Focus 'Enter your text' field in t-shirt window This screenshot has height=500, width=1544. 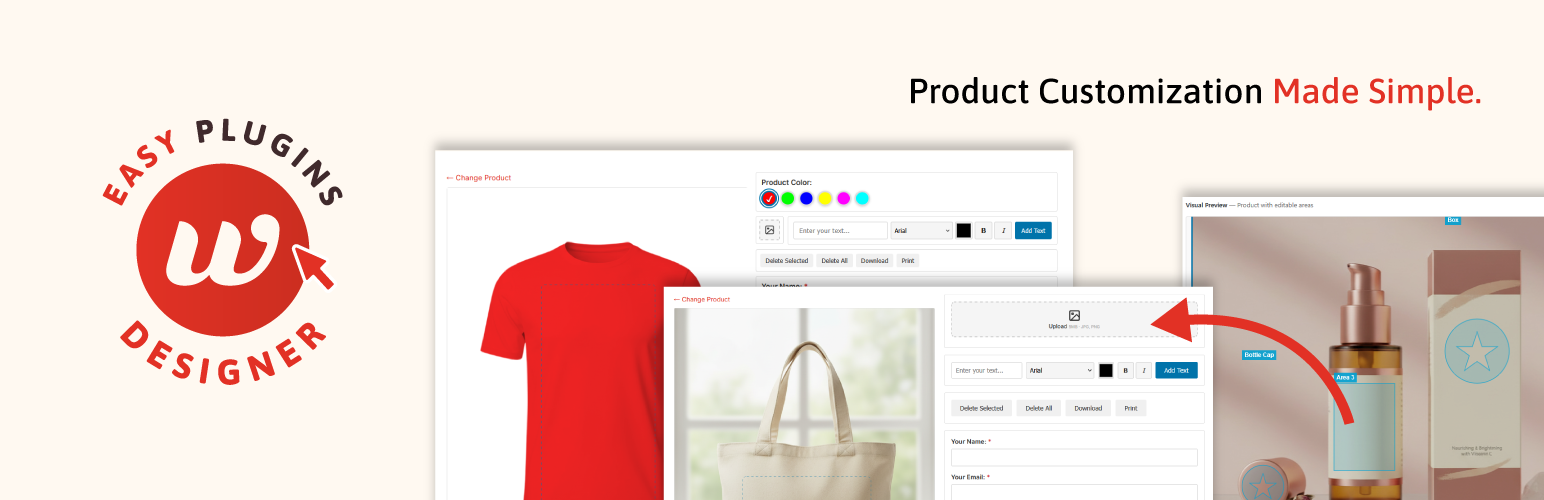(x=840, y=230)
